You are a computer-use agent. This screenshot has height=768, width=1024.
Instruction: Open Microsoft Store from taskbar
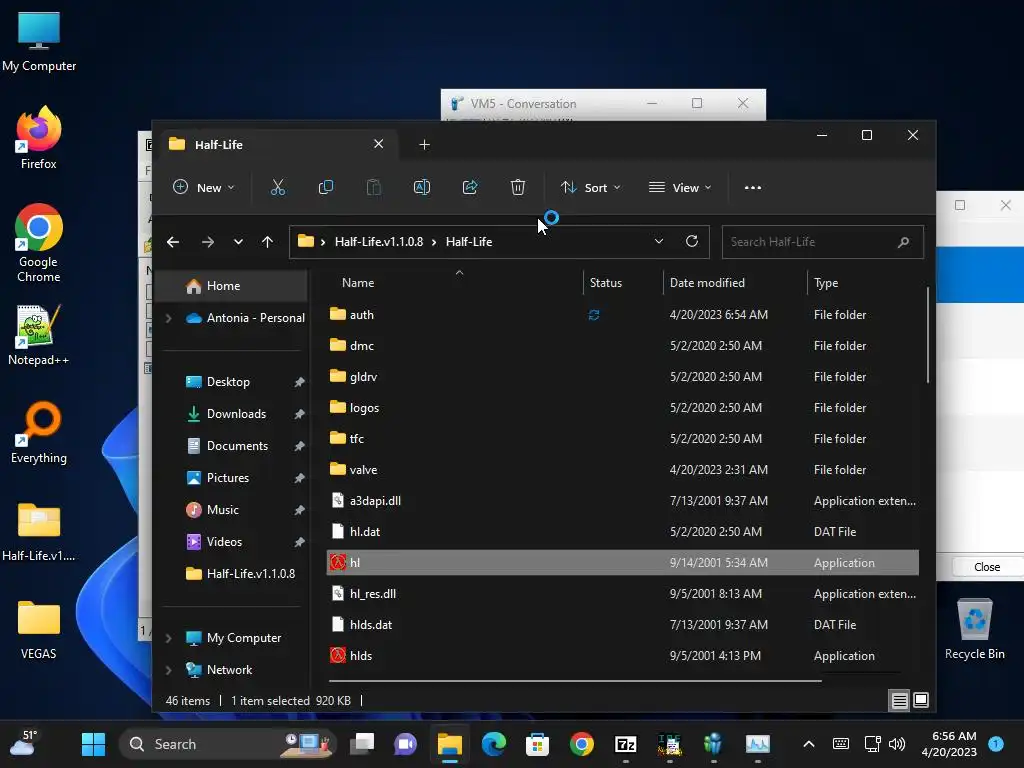click(537, 744)
